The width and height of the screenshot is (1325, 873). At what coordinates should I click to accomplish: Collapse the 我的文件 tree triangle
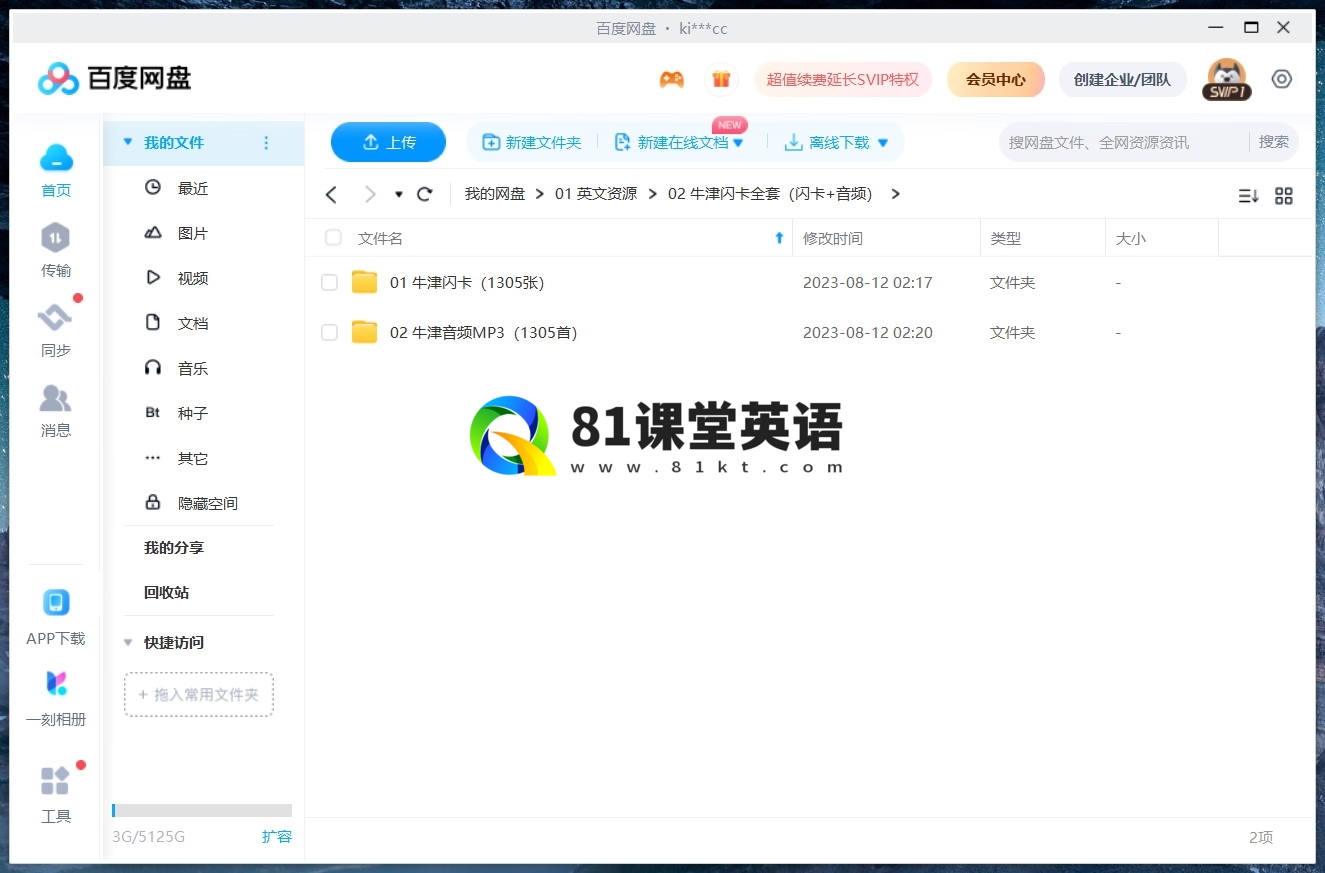pyautogui.click(x=128, y=142)
